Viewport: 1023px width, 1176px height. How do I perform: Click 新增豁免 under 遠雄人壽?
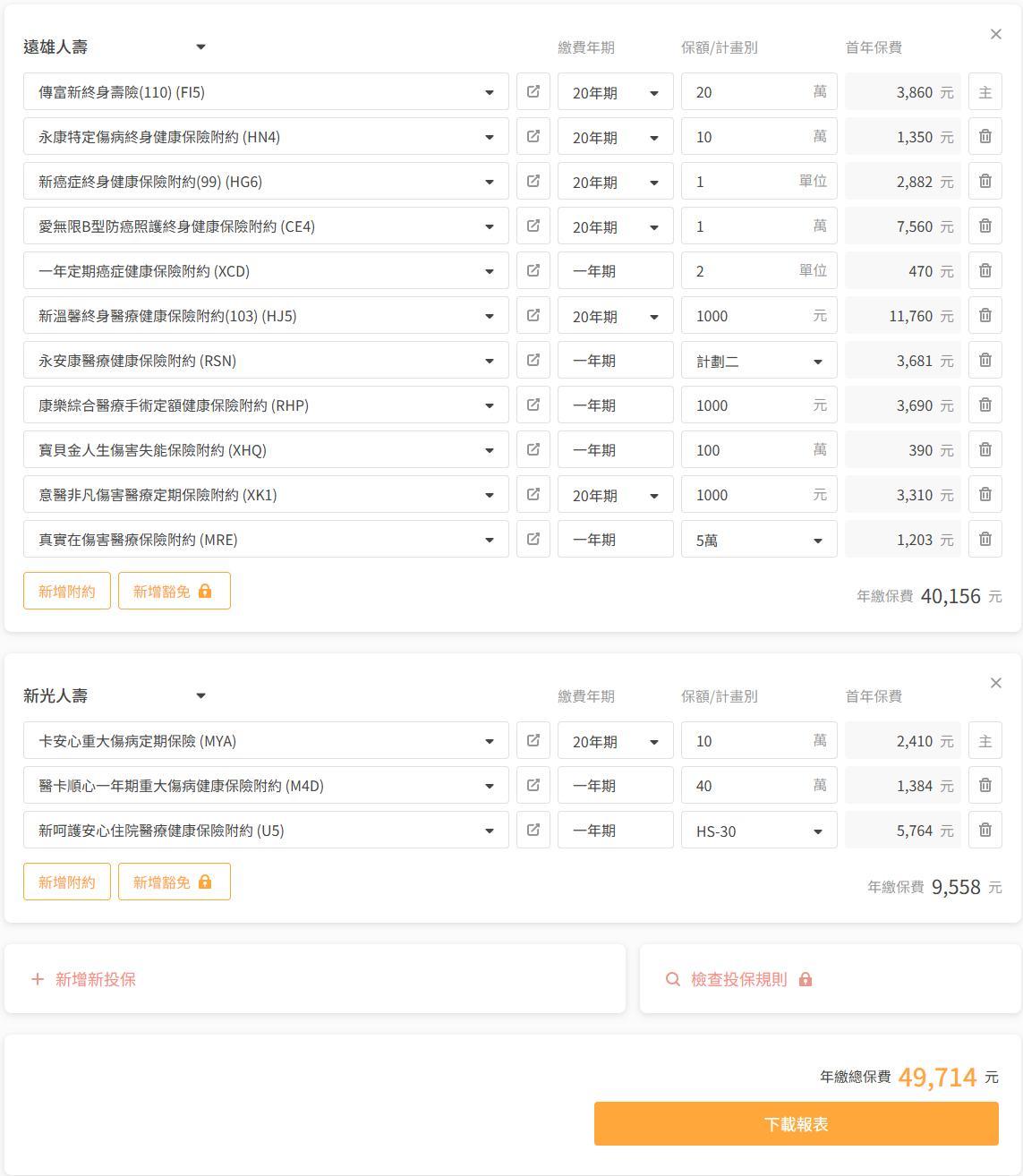click(175, 591)
